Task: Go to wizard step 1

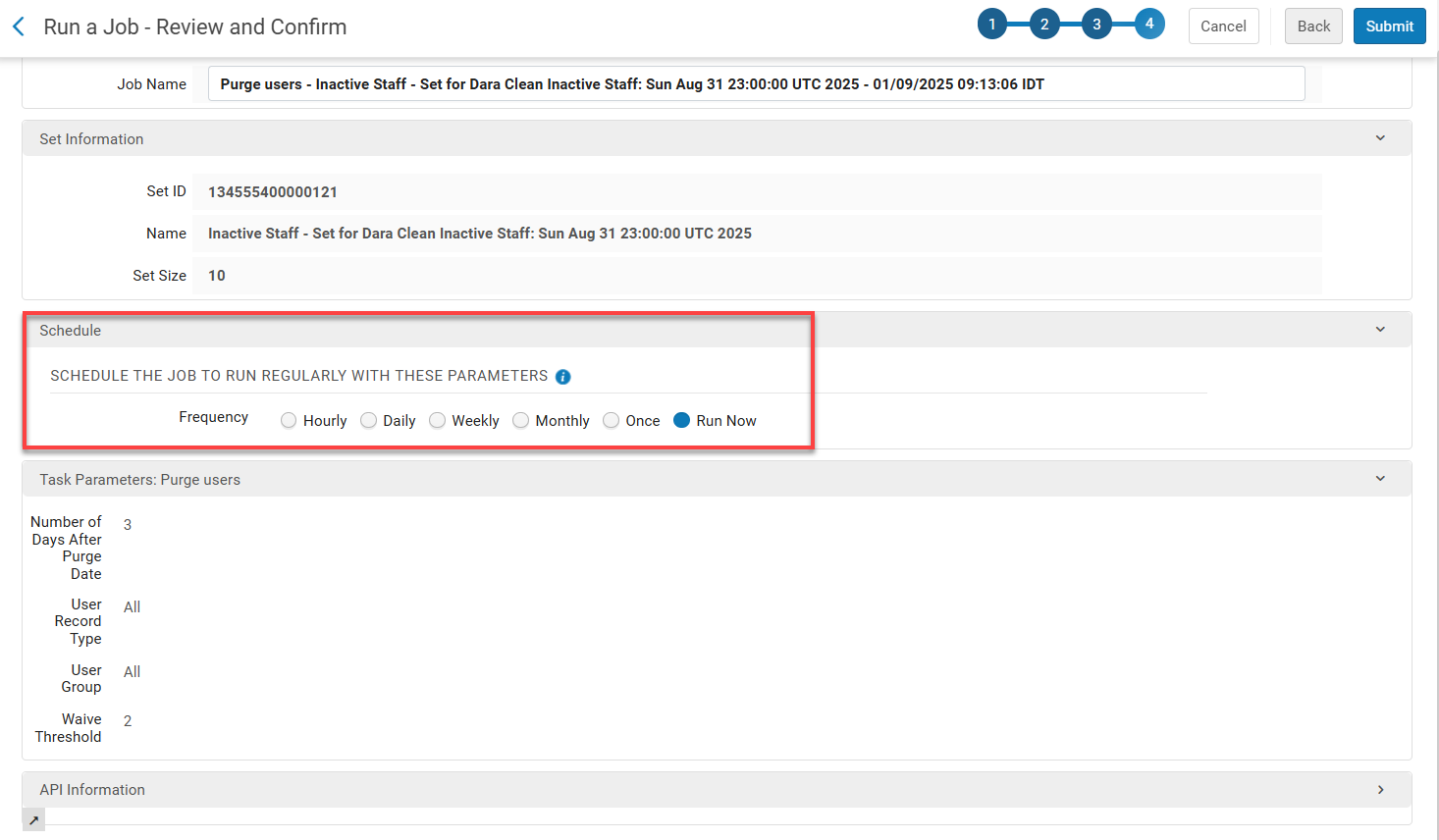Action: [991, 25]
